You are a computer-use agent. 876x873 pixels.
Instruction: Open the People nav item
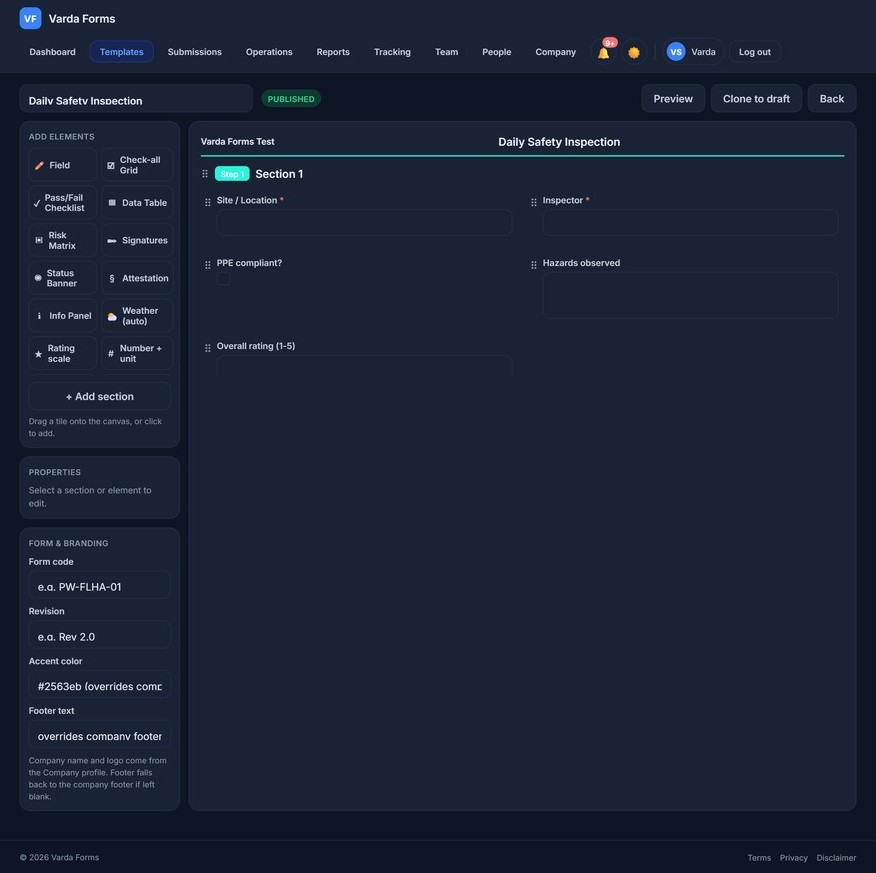(x=497, y=52)
